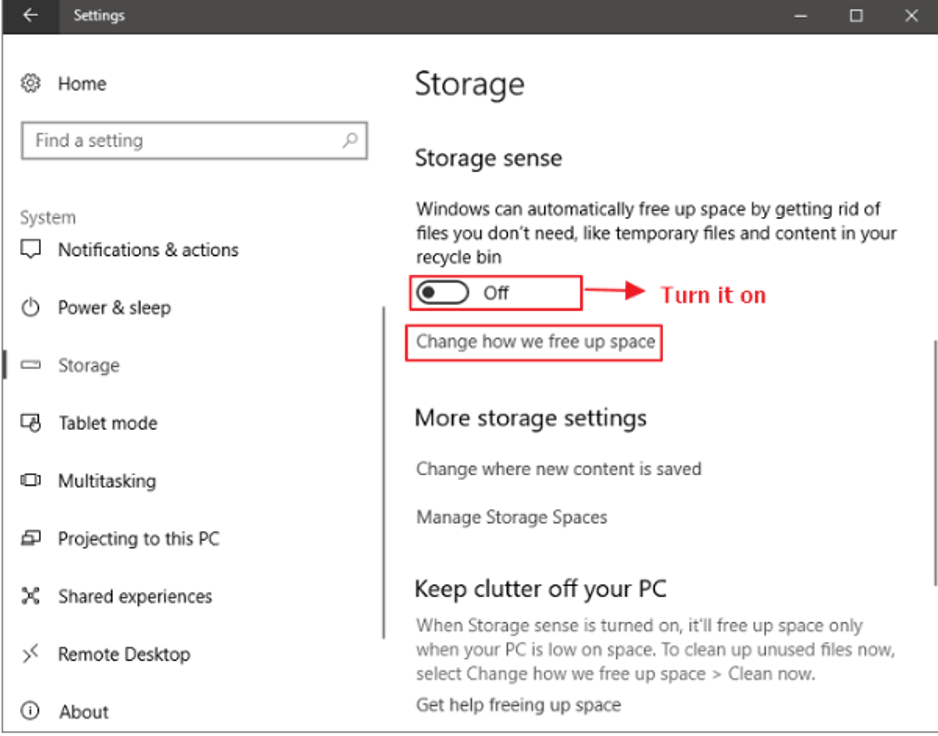This screenshot has width=938, height=736.
Task: Open the About page
Action: tap(83, 712)
